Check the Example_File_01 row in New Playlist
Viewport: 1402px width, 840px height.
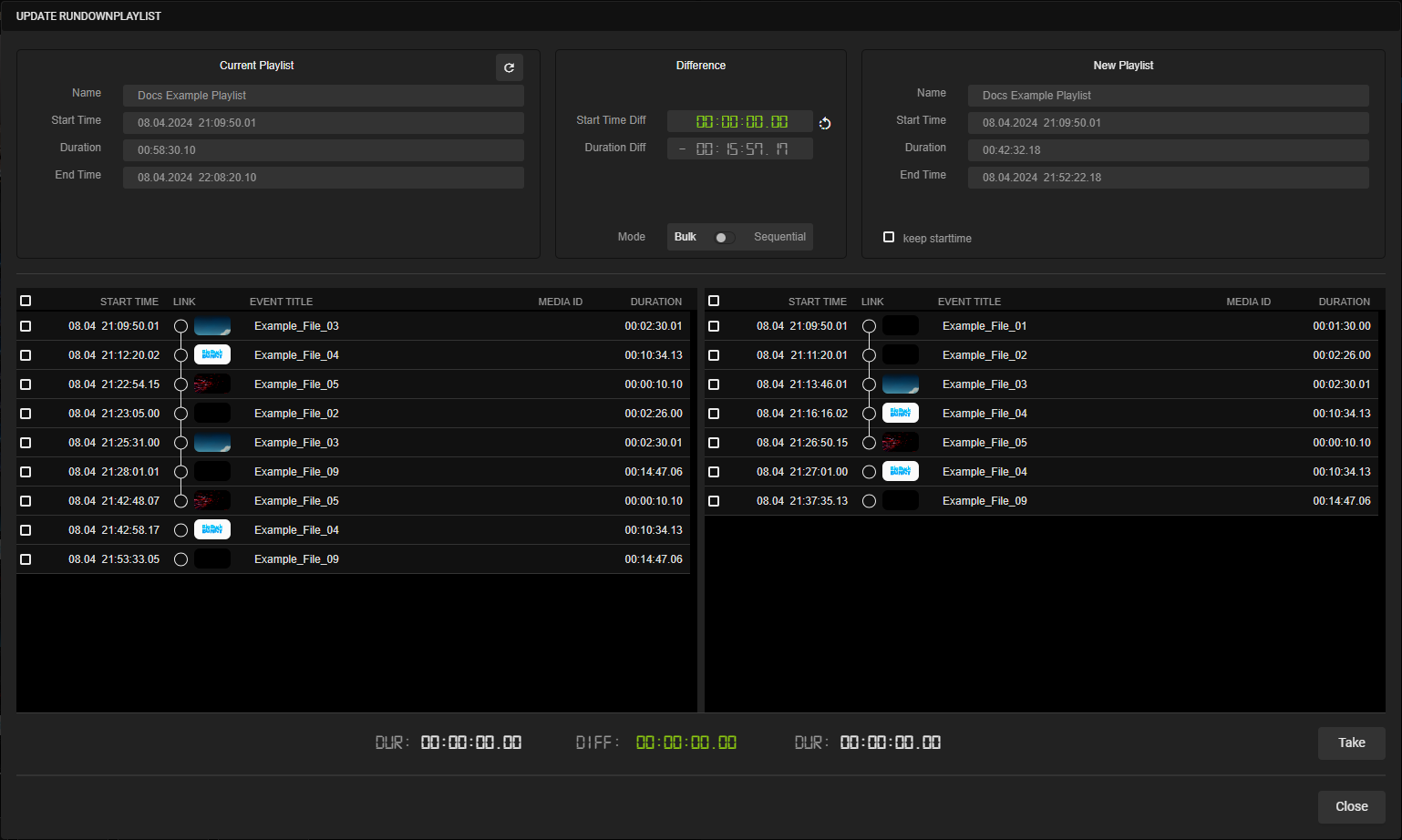pyautogui.click(x=714, y=325)
